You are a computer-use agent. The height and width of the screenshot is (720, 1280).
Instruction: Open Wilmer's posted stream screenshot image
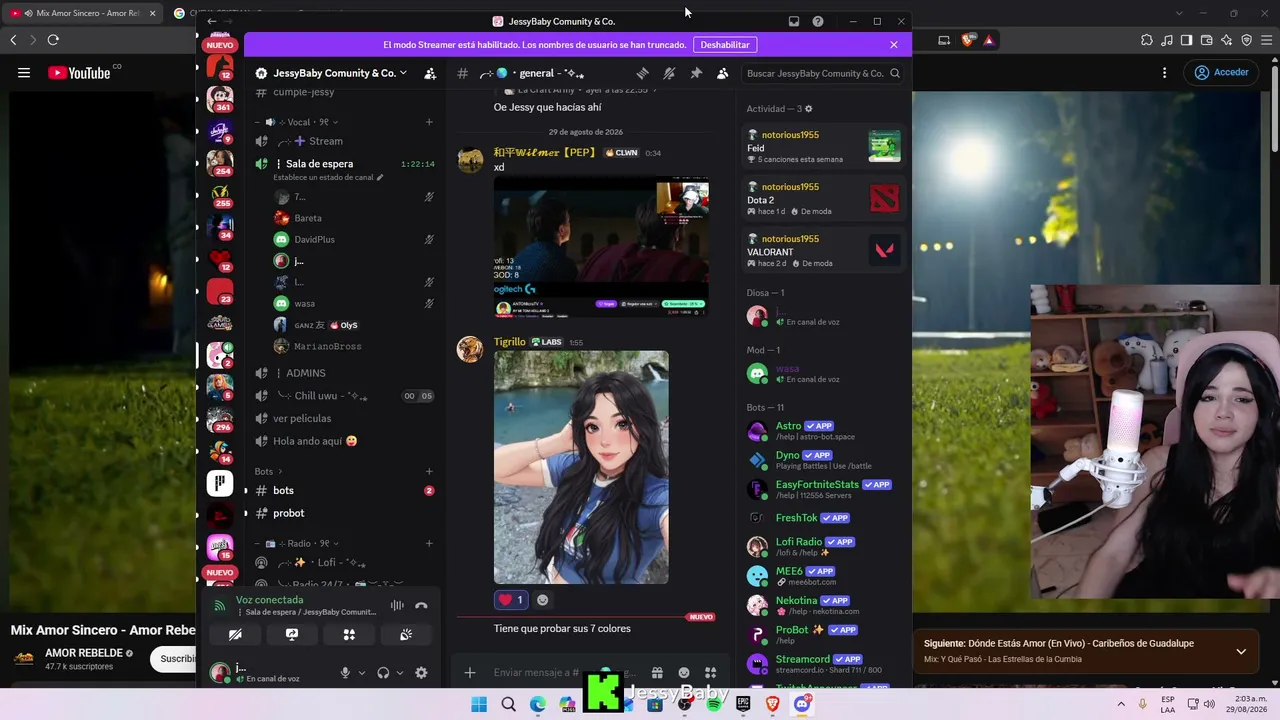point(601,247)
